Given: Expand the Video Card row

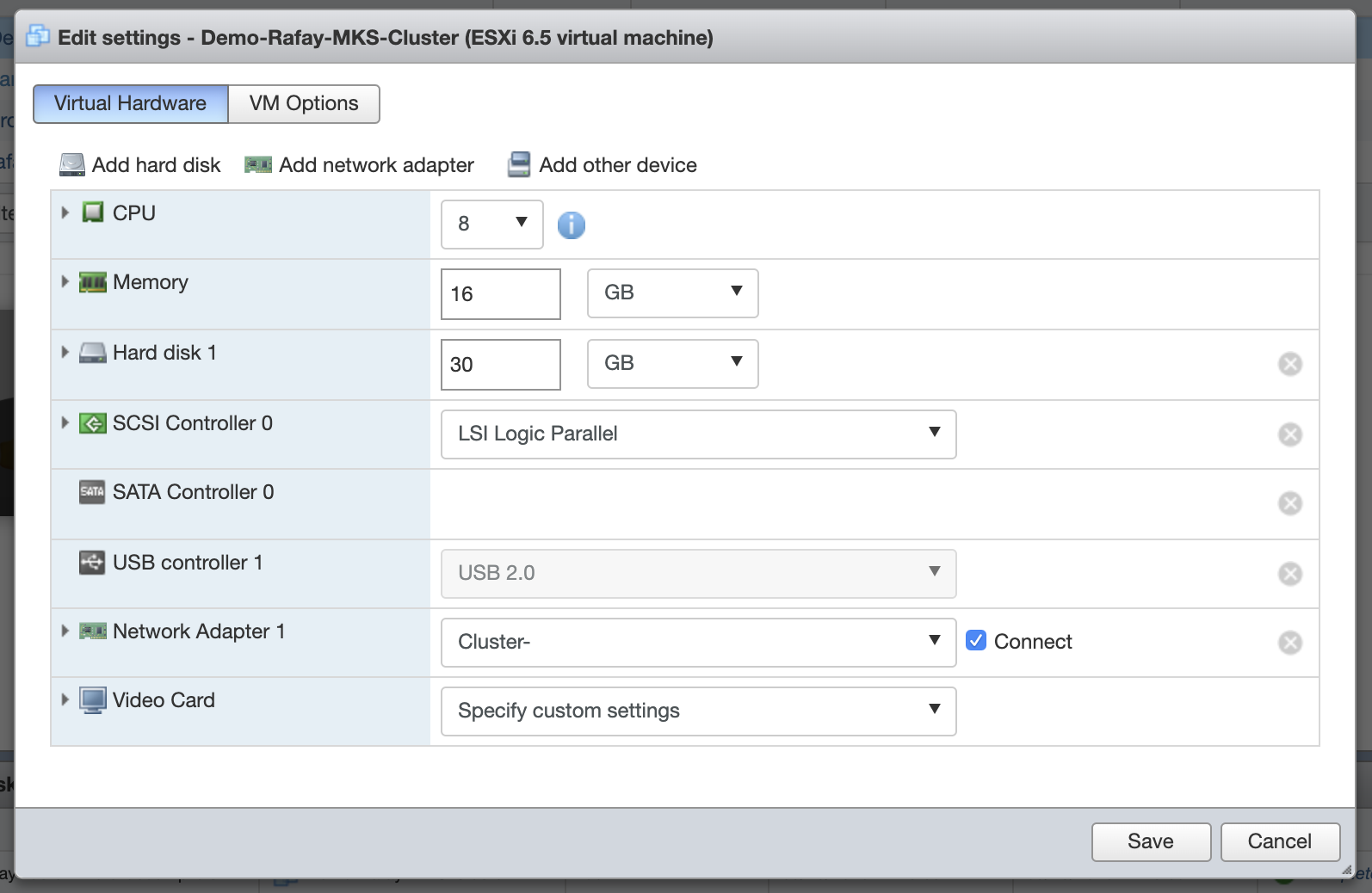Looking at the screenshot, I should [x=65, y=699].
